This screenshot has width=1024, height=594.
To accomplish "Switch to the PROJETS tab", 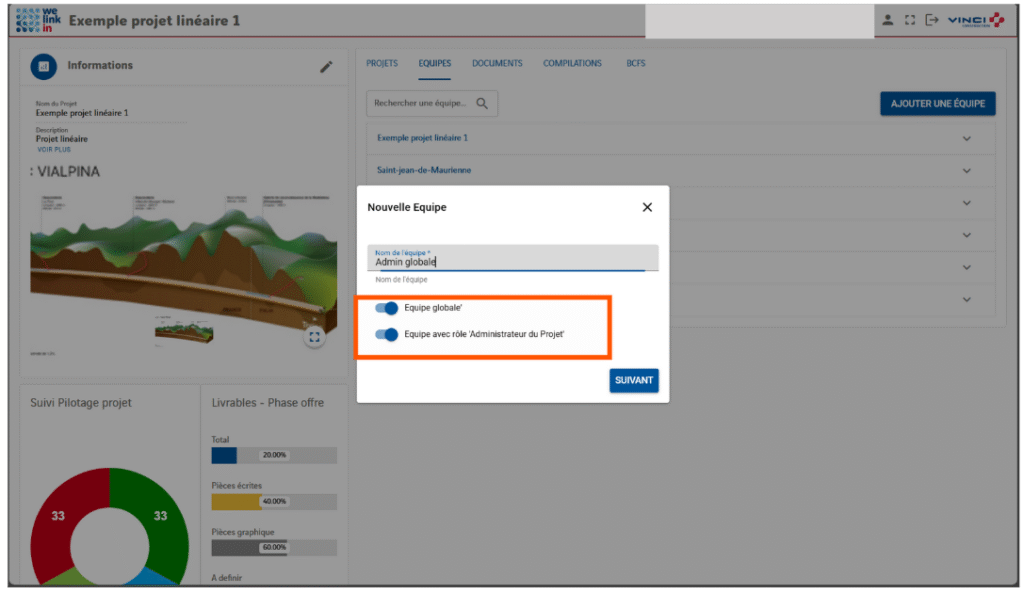I will (x=382, y=64).
